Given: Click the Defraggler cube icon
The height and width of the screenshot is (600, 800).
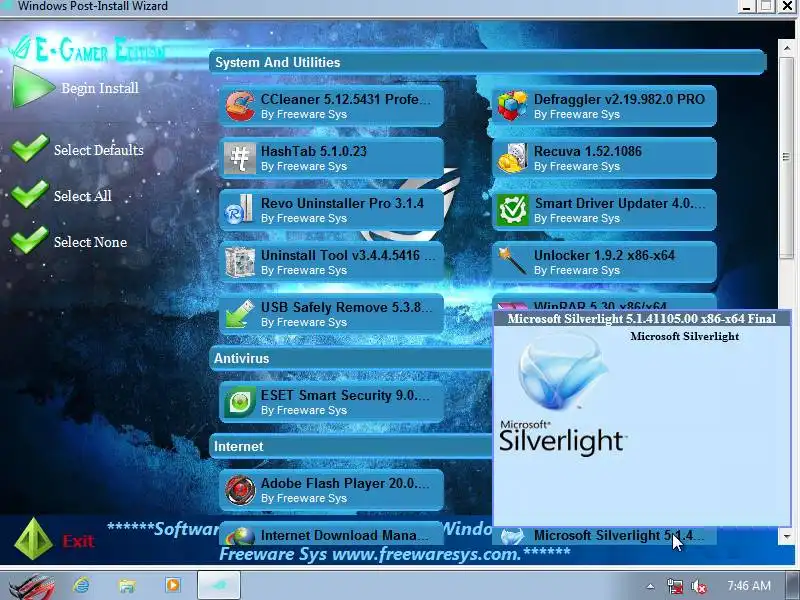Looking at the screenshot, I should click(512, 106).
